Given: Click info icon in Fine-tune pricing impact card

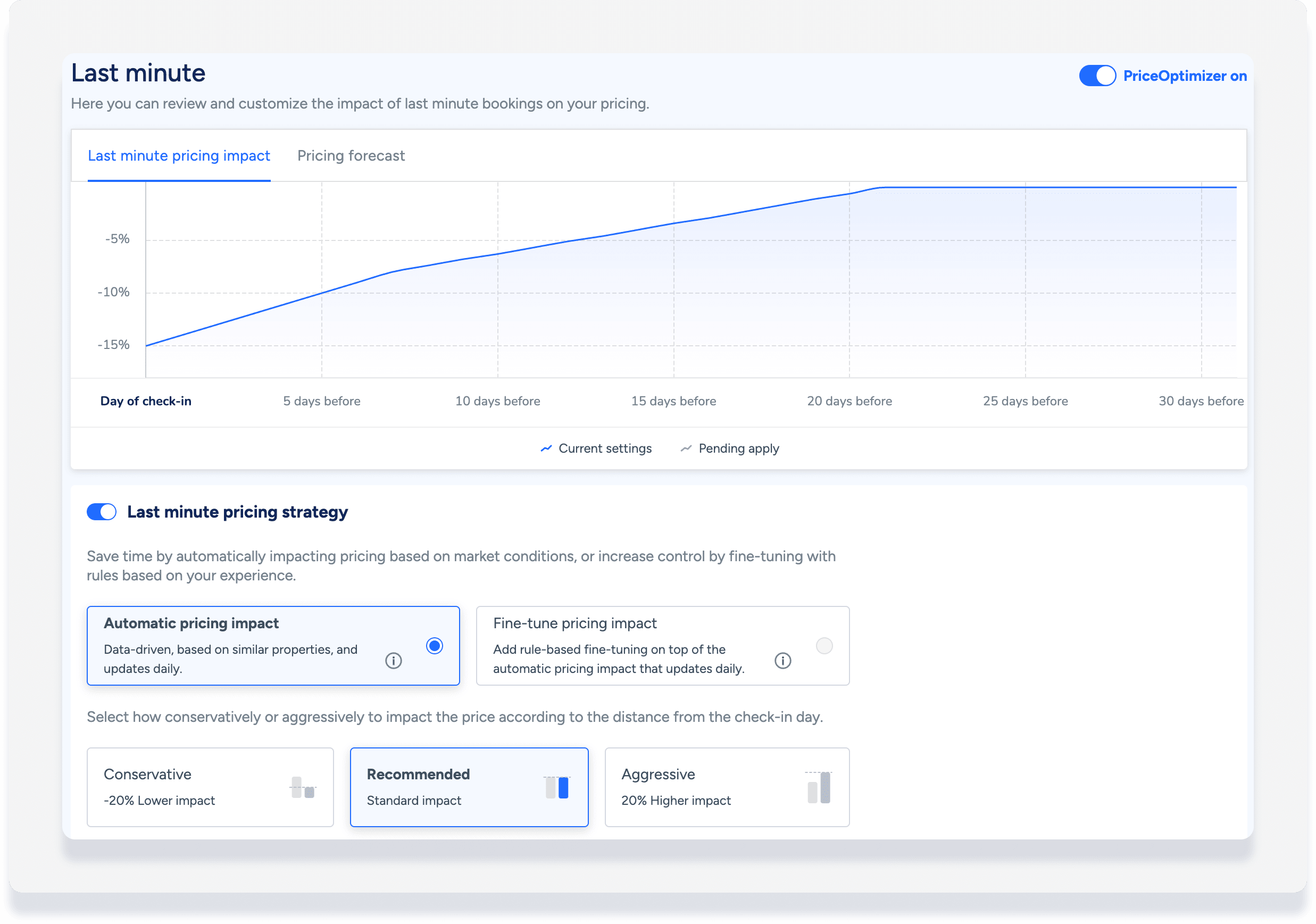Looking at the screenshot, I should (782, 660).
